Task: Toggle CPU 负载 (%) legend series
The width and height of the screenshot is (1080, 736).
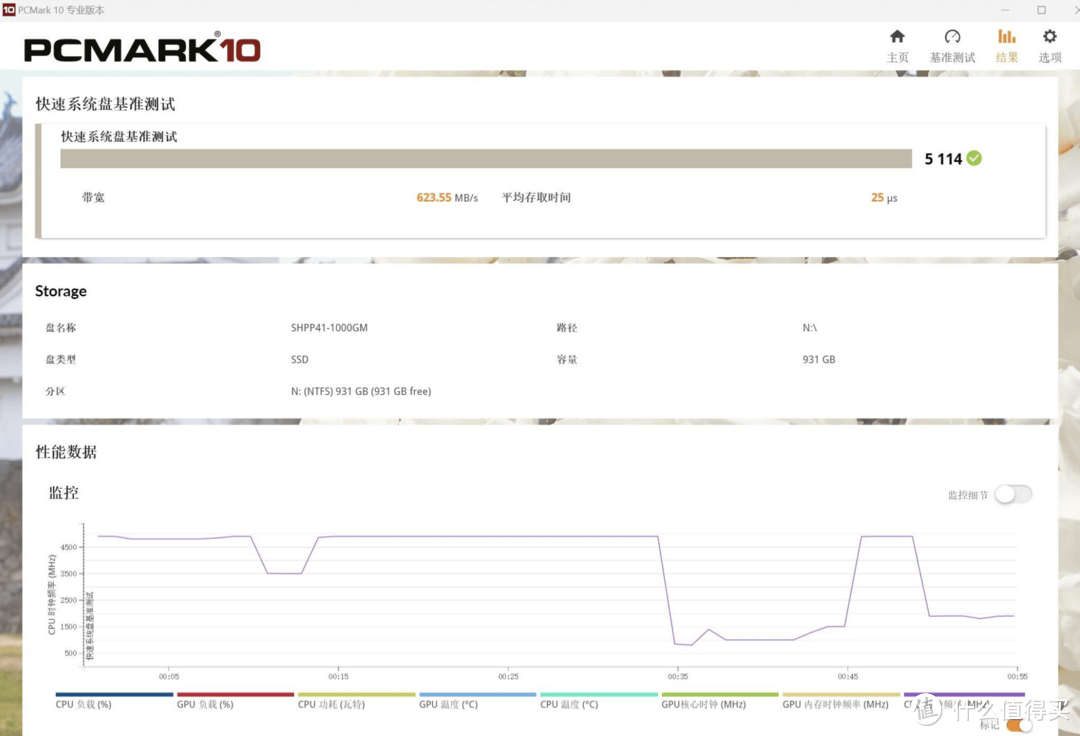Action: 84,704
